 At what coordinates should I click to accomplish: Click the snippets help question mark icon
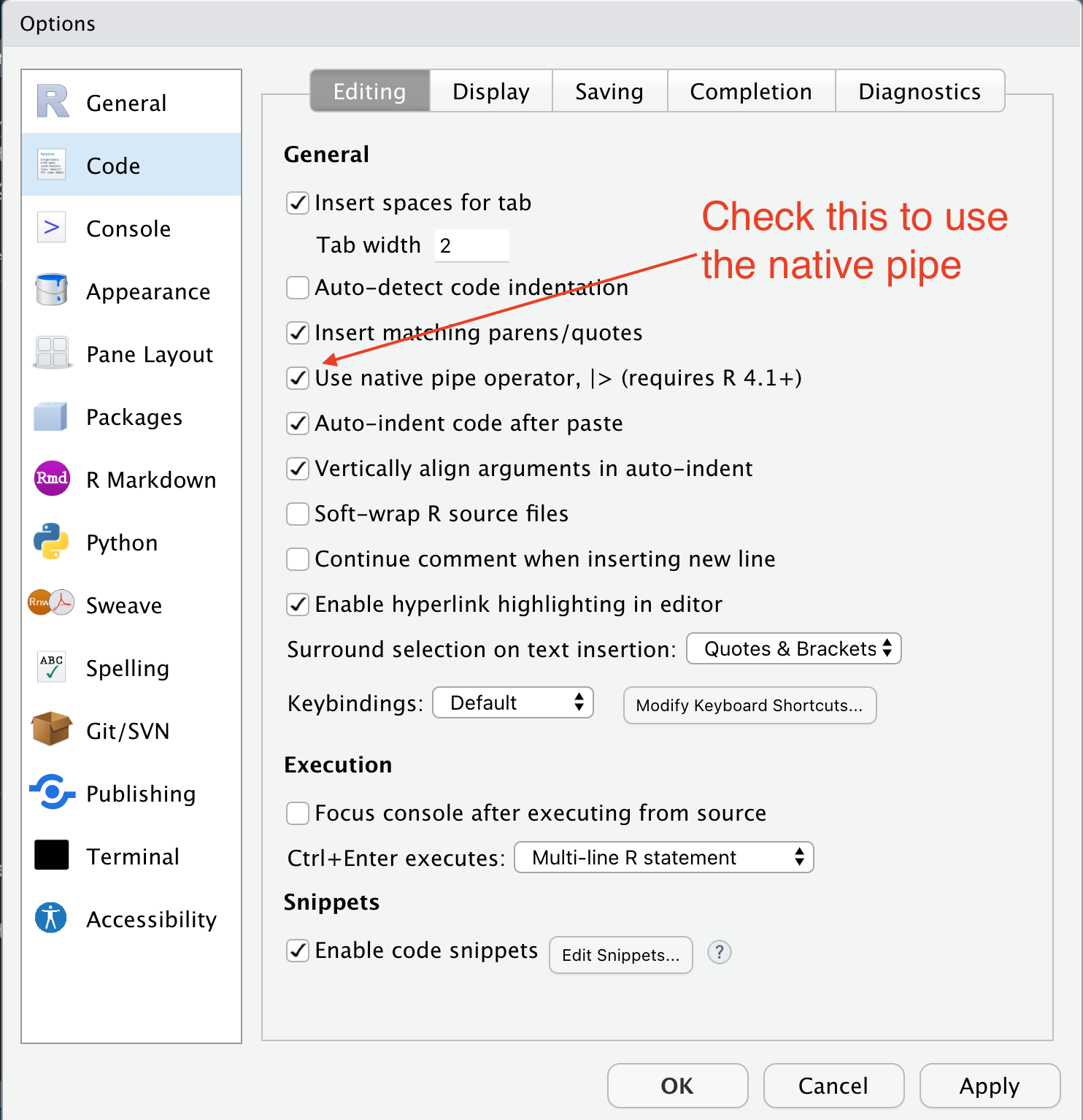719,952
